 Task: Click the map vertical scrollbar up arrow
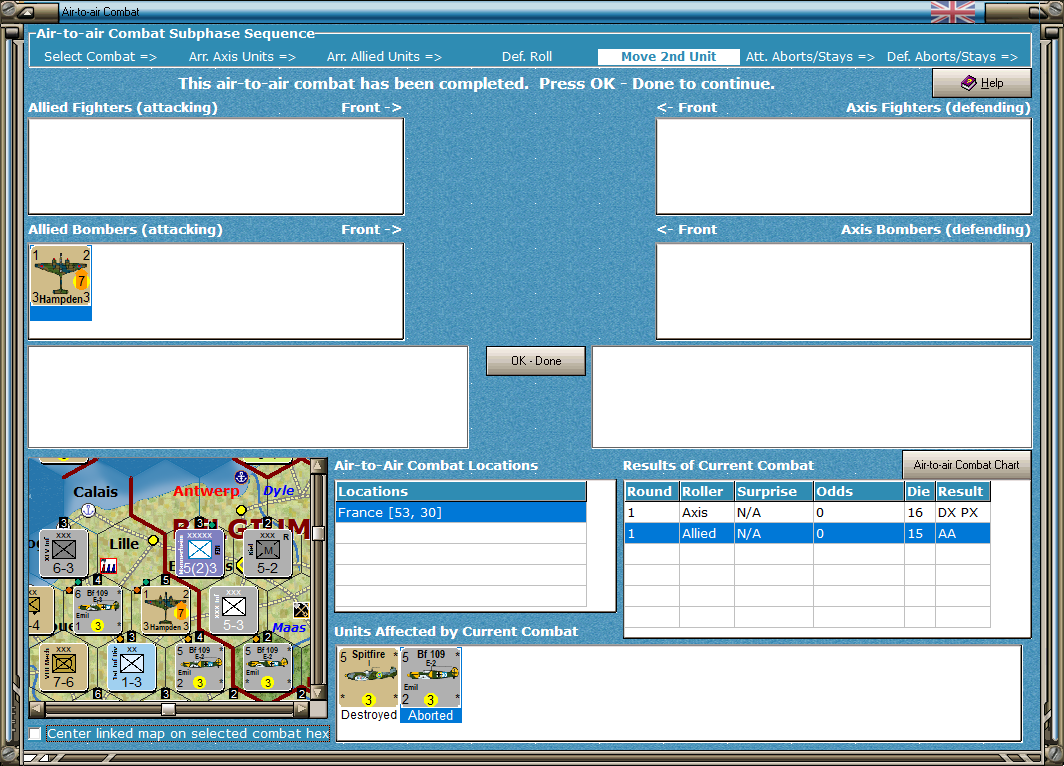pos(317,466)
